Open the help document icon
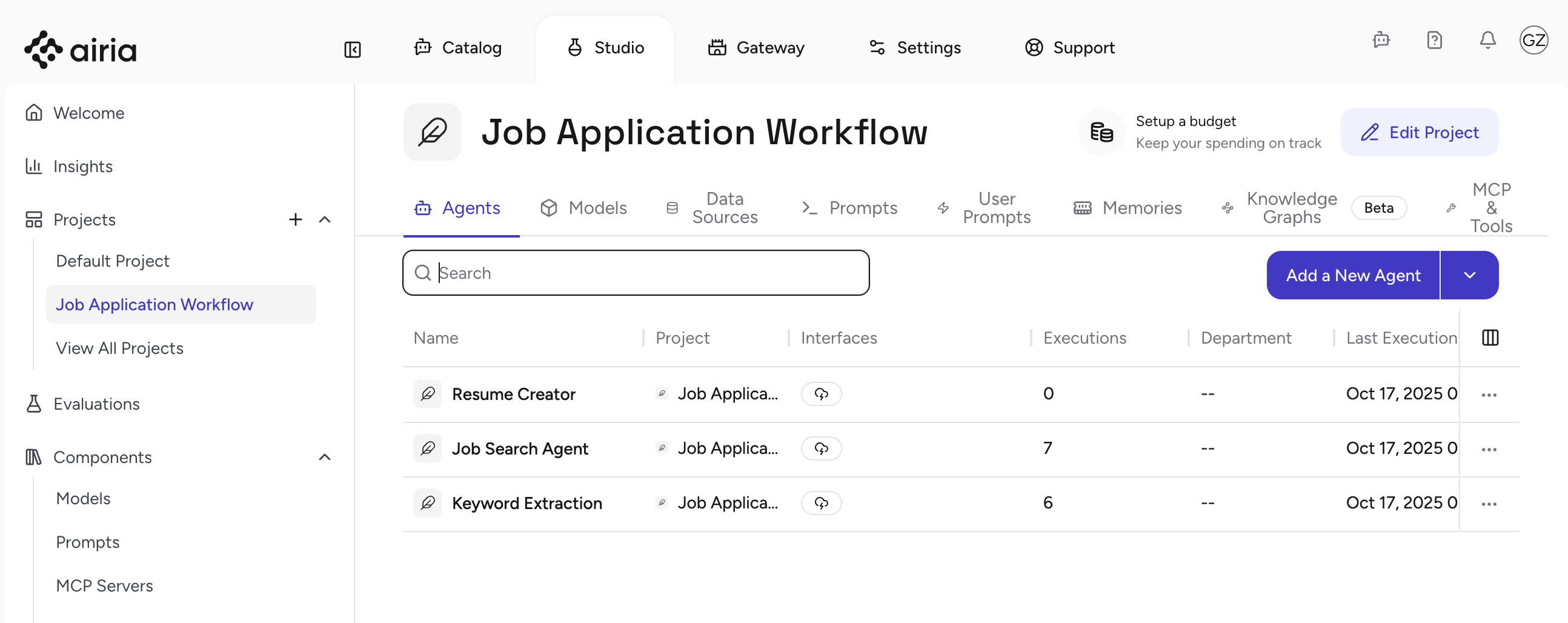This screenshot has width=1568, height=623. [1434, 40]
